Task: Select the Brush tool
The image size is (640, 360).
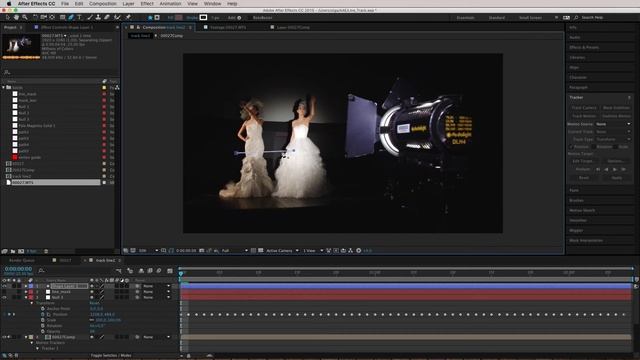Action: 90,18
